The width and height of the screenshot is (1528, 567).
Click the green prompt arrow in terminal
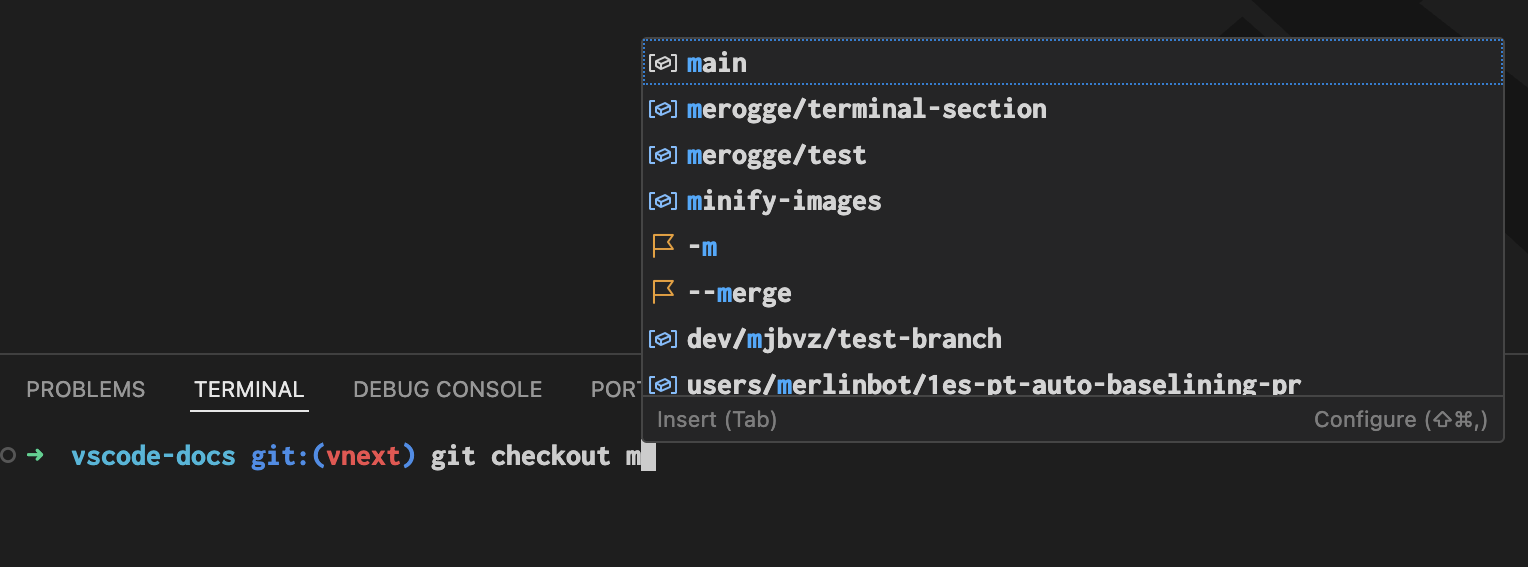pos(35,456)
